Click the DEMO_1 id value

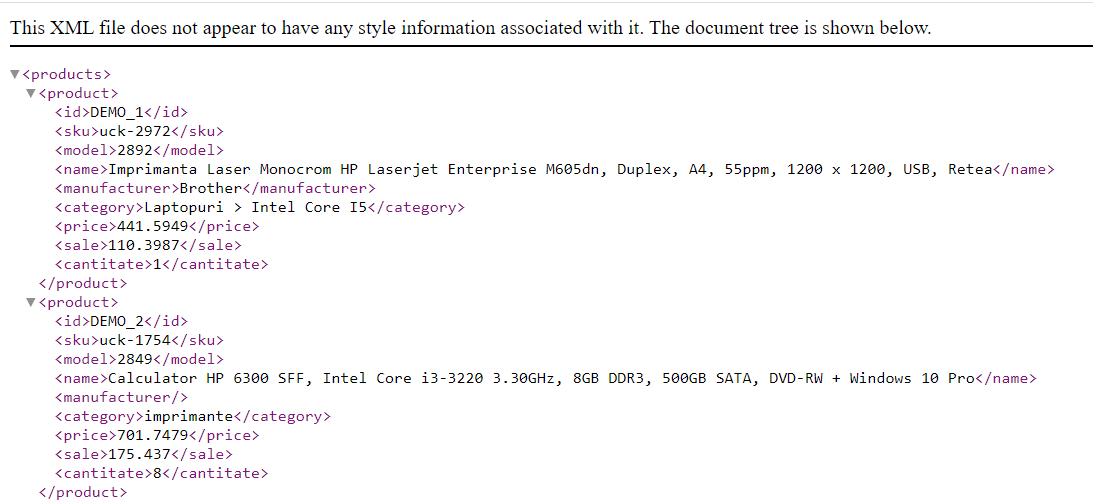tap(117, 112)
